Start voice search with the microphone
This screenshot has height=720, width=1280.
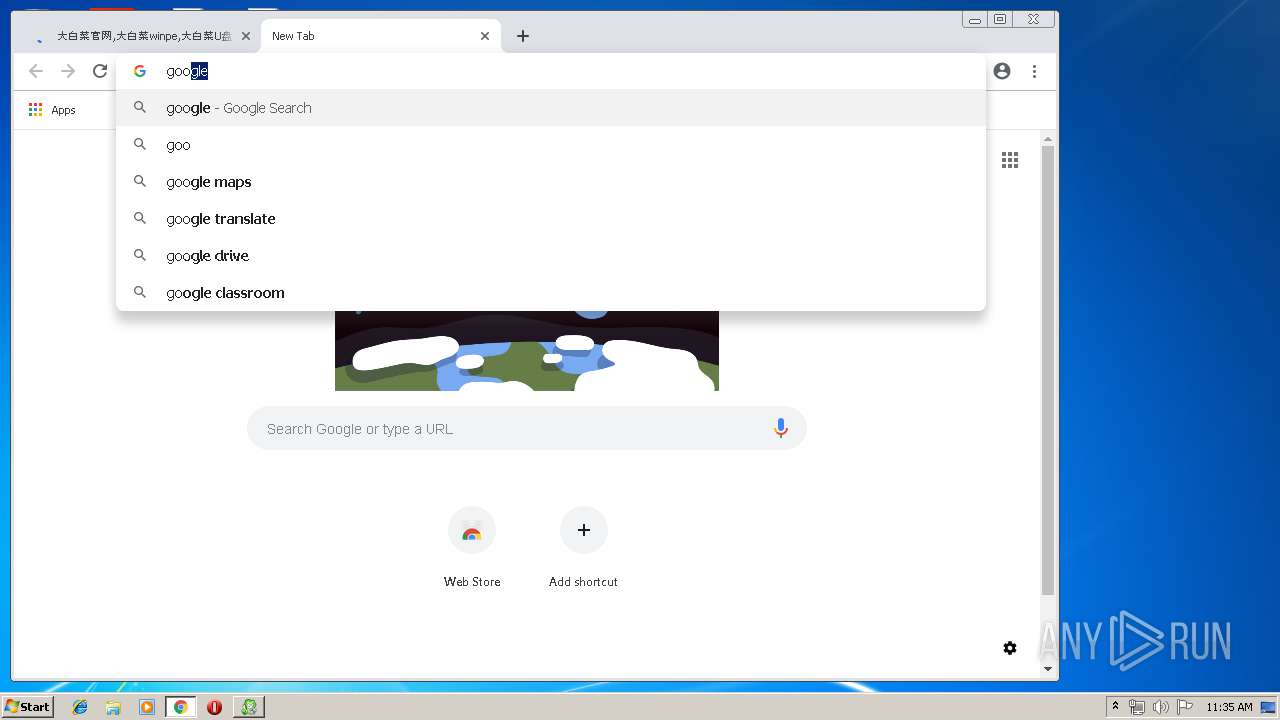781,429
